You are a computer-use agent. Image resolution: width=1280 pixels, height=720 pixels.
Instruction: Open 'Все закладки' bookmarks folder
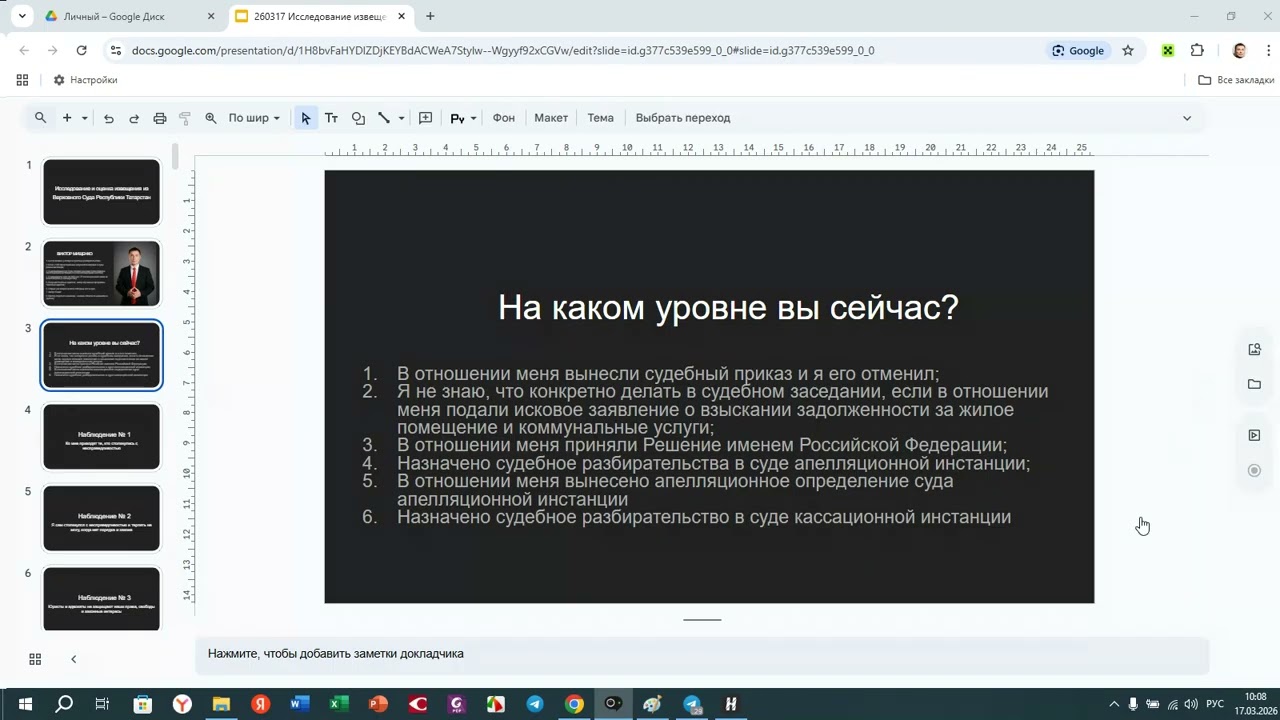click(1237, 80)
